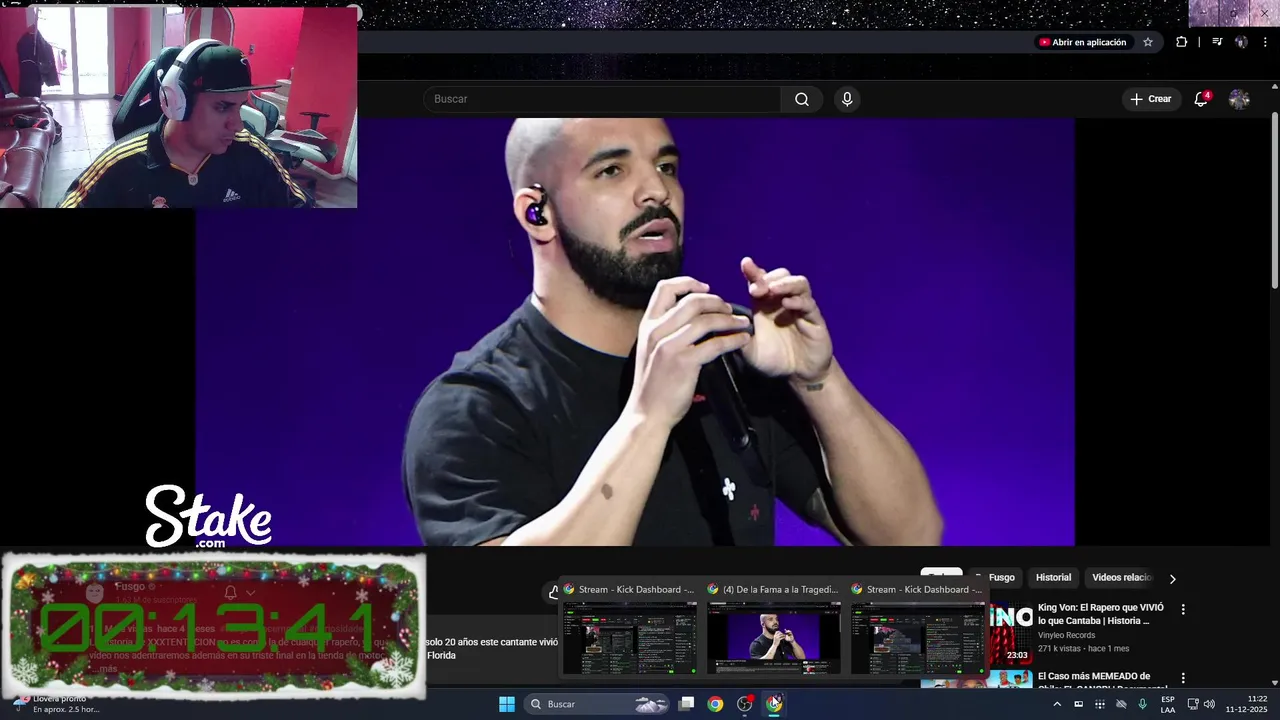Switch to last Stream - Kick Dashboard preview
Screen dimensions: 1280x720
coord(917,630)
